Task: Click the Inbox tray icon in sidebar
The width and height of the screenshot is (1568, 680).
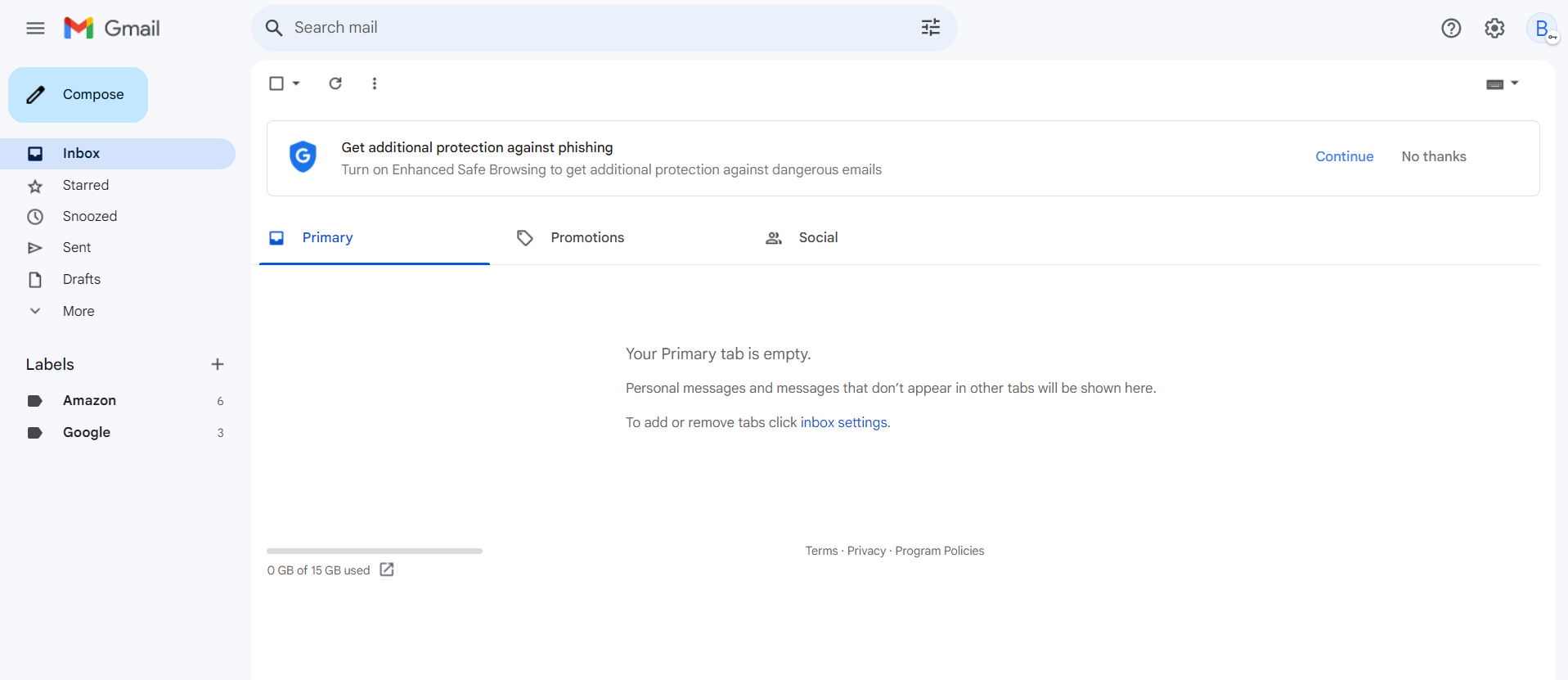Action: pos(35,153)
